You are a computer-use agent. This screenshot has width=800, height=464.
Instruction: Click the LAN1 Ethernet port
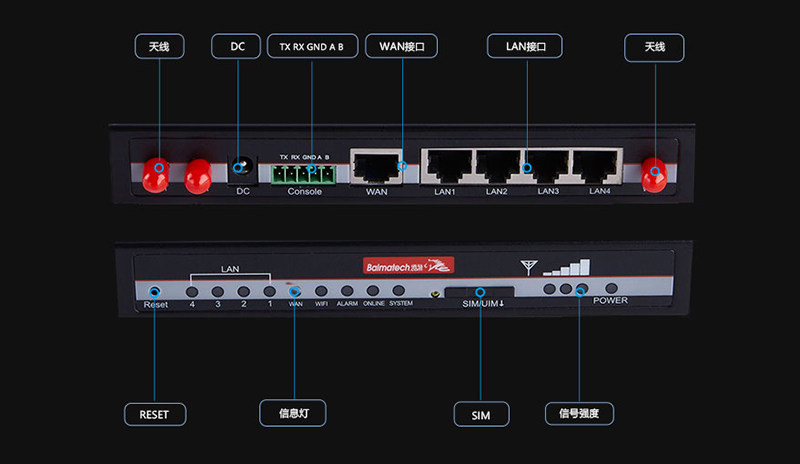pyautogui.click(x=449, y=166)
